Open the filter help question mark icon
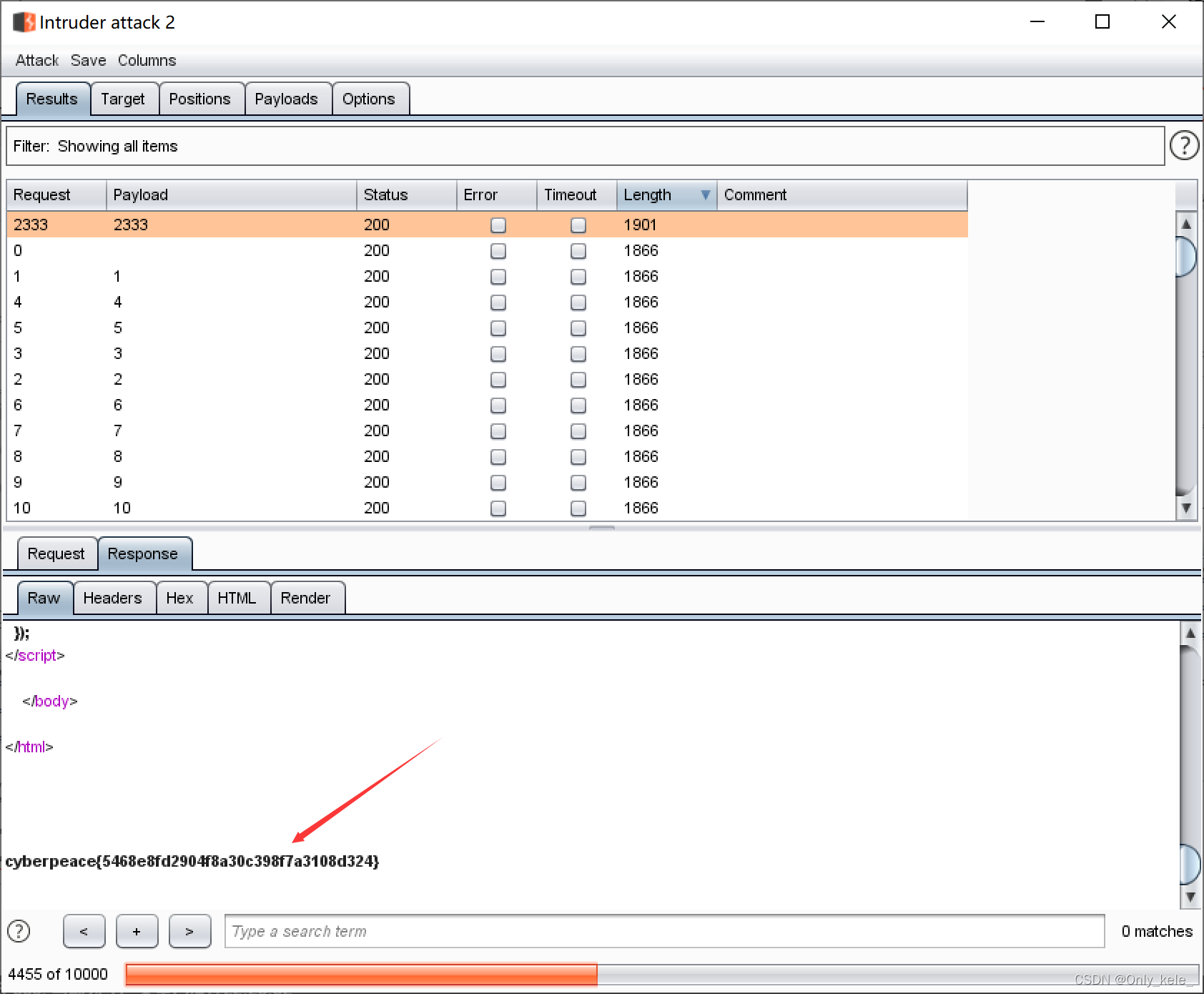 pyautogui.click(x=1184, y=145)
